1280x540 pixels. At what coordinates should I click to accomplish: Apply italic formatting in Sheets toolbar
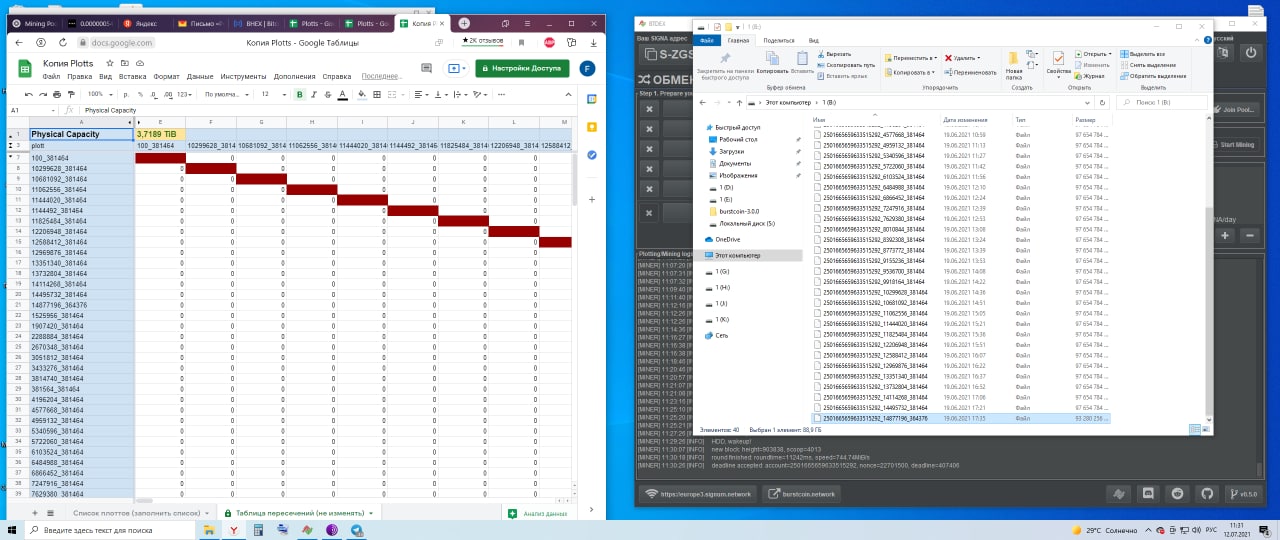(x=313, y=94)
